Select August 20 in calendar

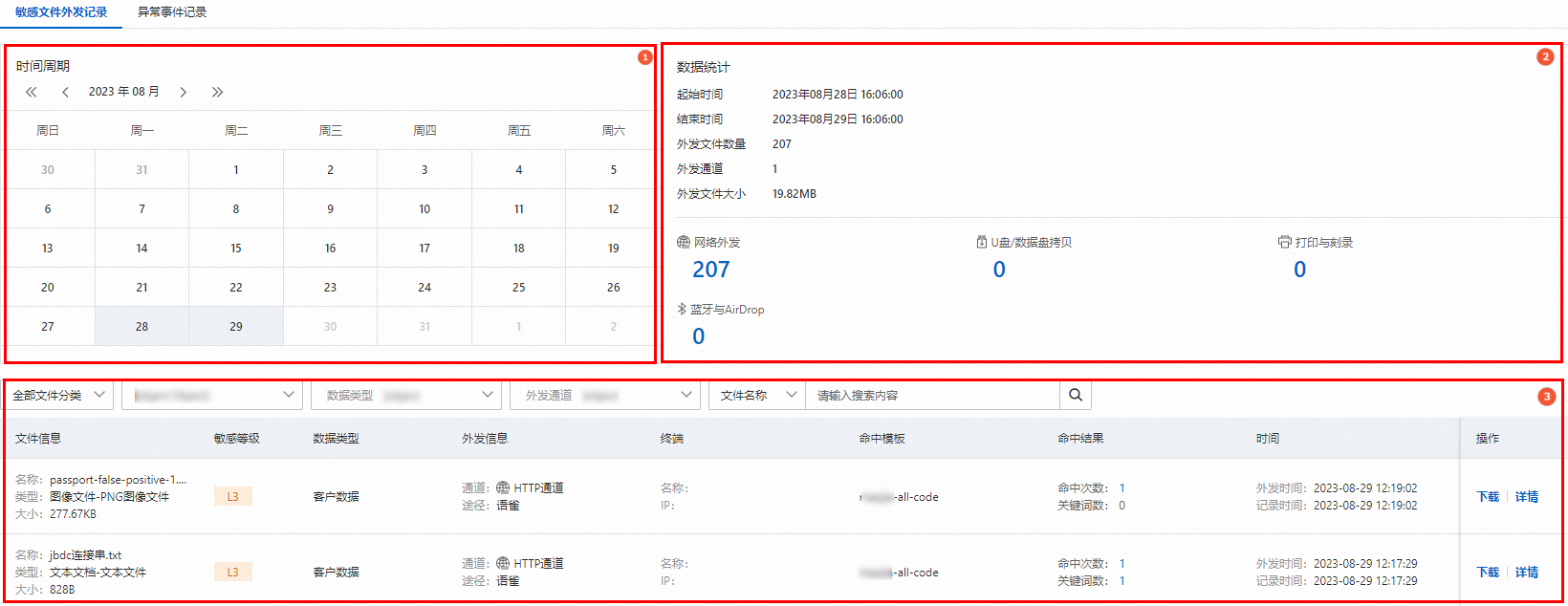pos(48,287)
